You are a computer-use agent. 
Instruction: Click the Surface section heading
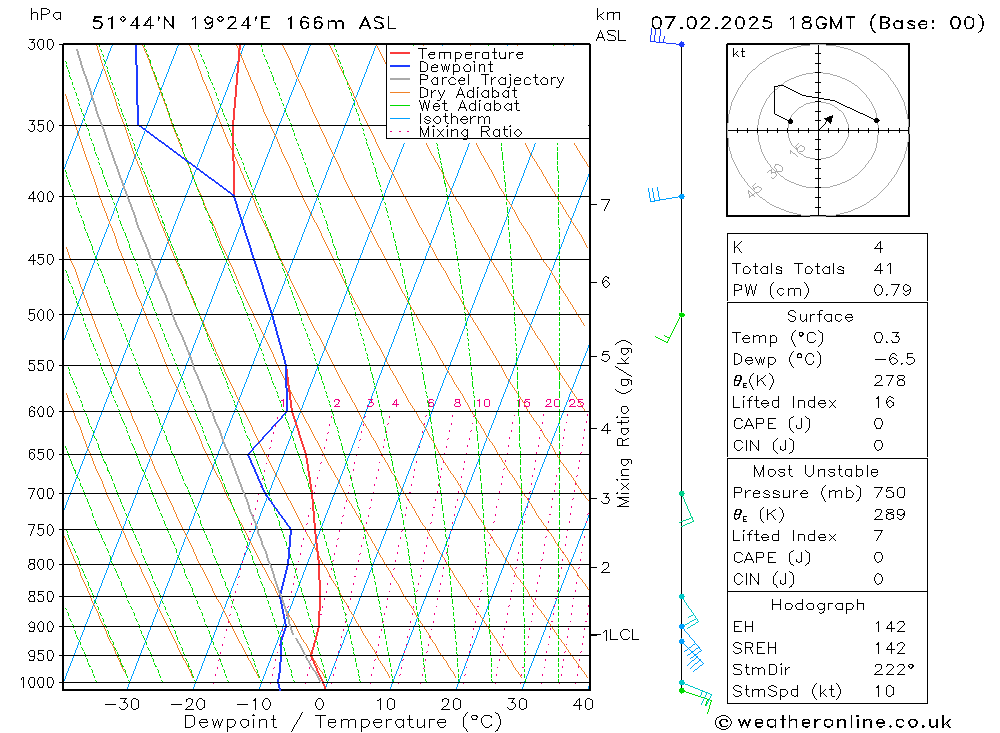click(820, 316)
